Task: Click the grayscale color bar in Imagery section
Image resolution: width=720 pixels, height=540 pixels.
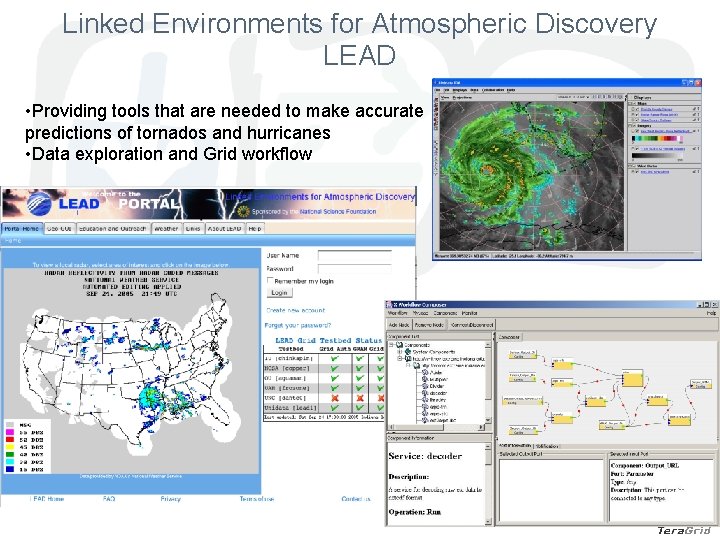Action: click(x=657, y=156)
